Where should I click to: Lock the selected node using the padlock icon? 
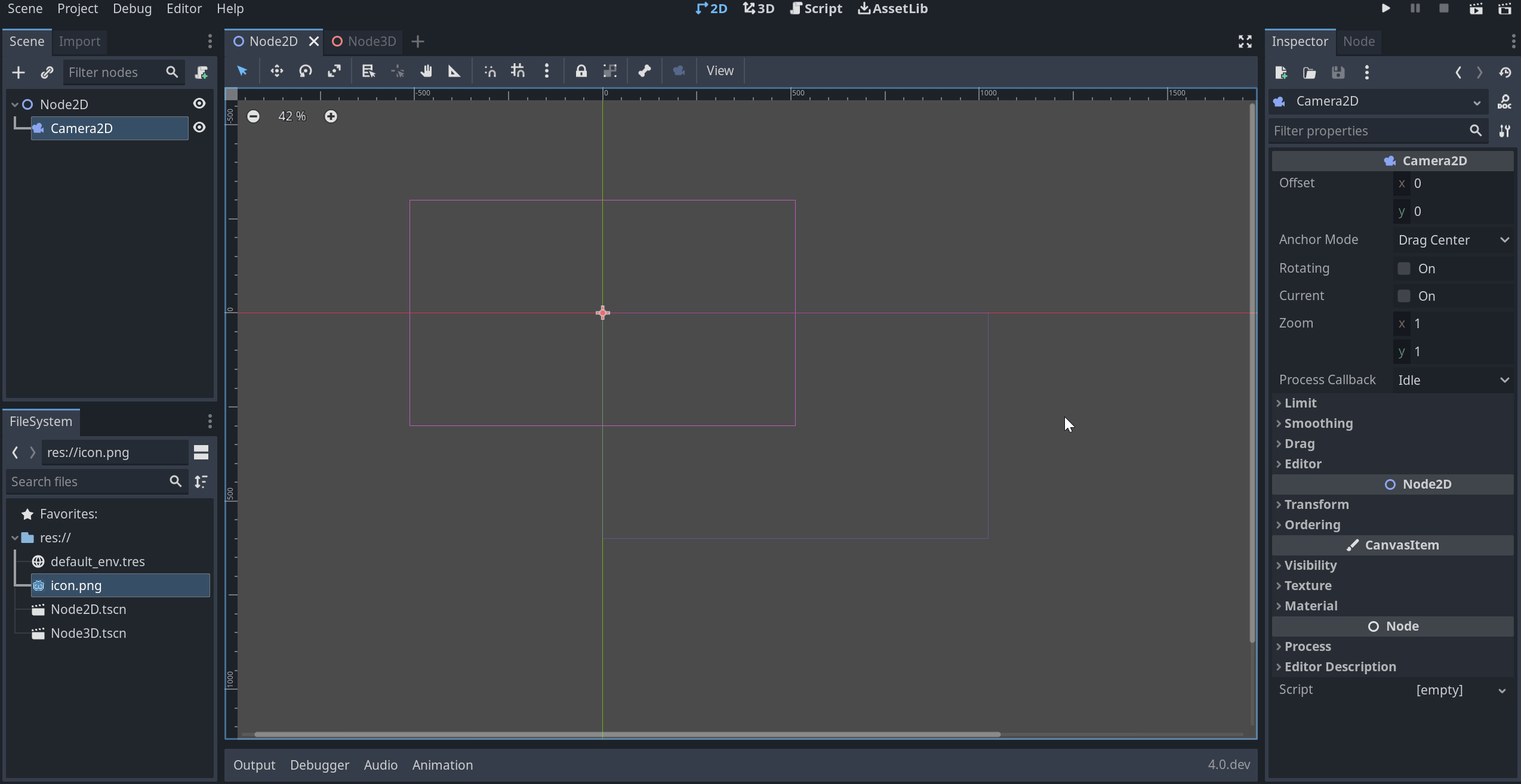580,71
